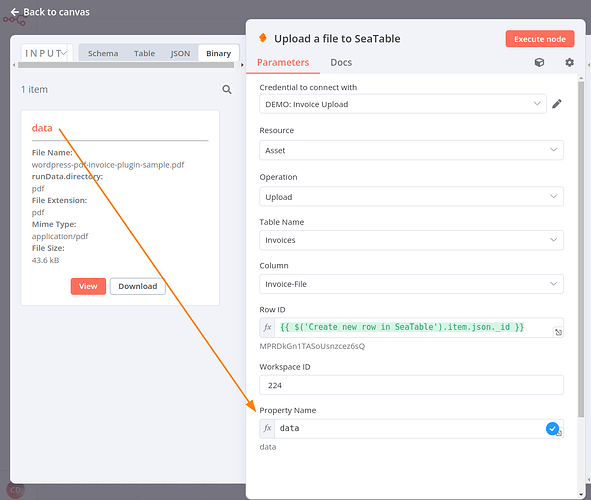The height and width of the screenshot is (500, 591).
Task: Edit the credential with the pencil icon
Action: [x=557, y=104]
